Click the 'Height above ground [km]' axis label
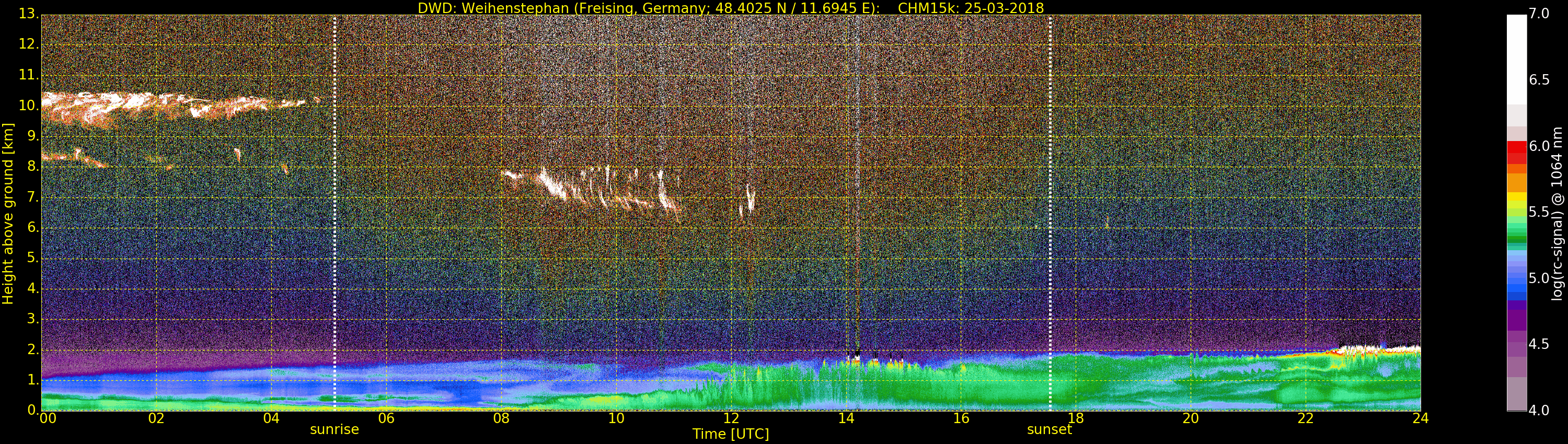 pyautogui.click(x=8, y=214)
